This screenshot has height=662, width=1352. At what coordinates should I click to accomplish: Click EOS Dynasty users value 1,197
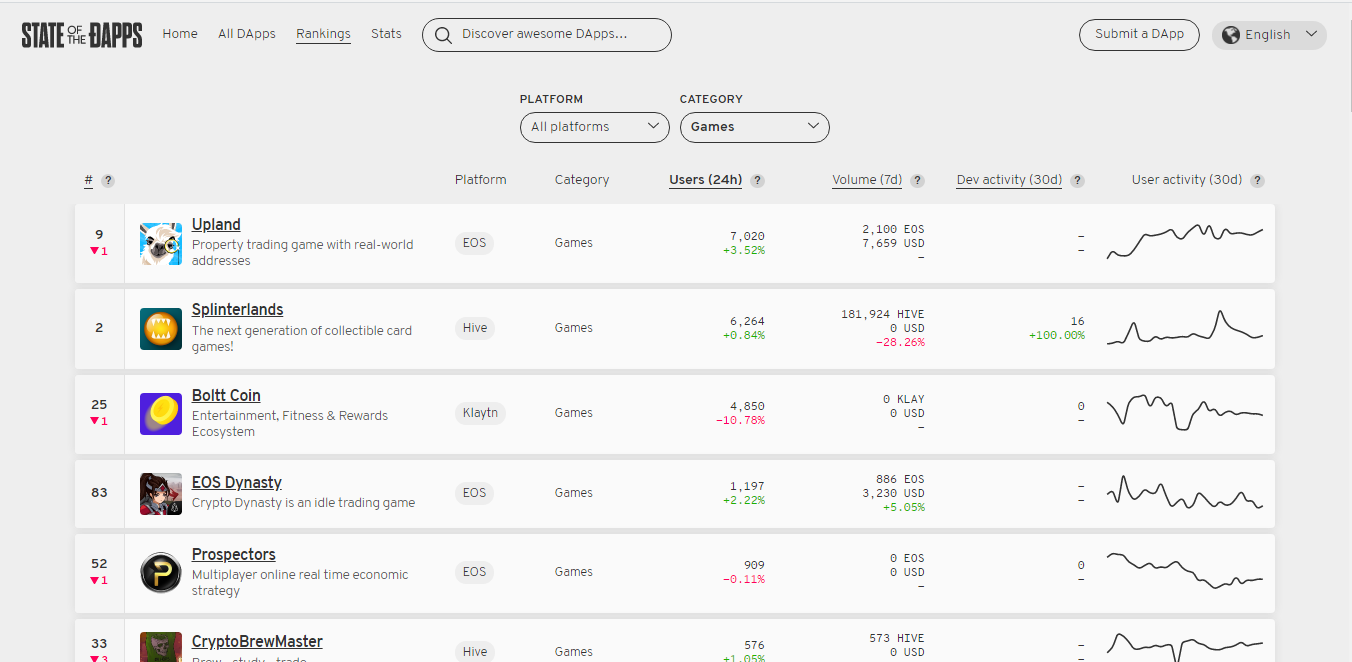747,486
